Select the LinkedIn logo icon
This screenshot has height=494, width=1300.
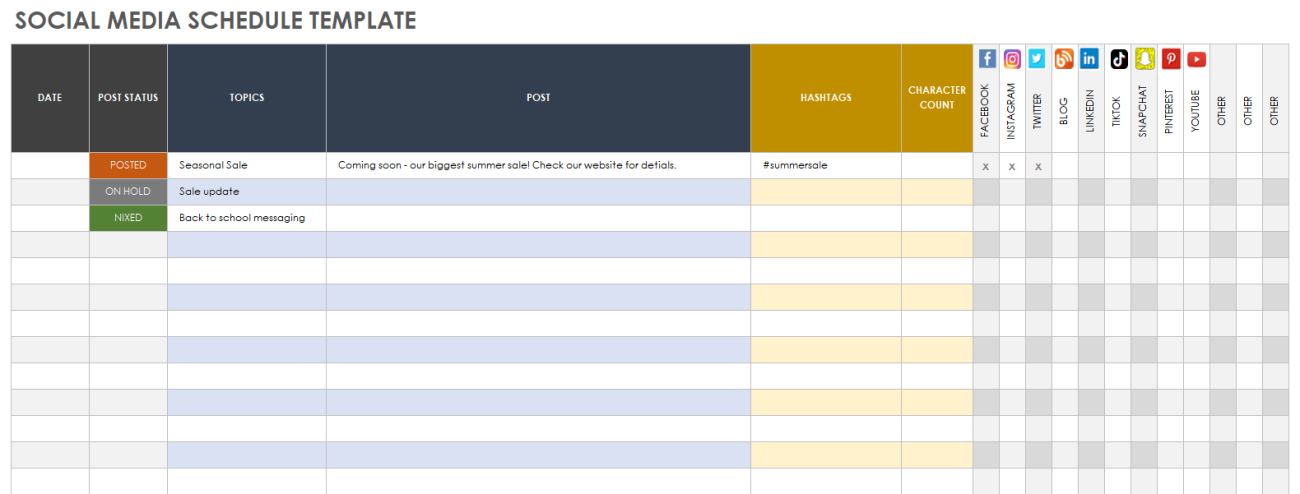1090,59
